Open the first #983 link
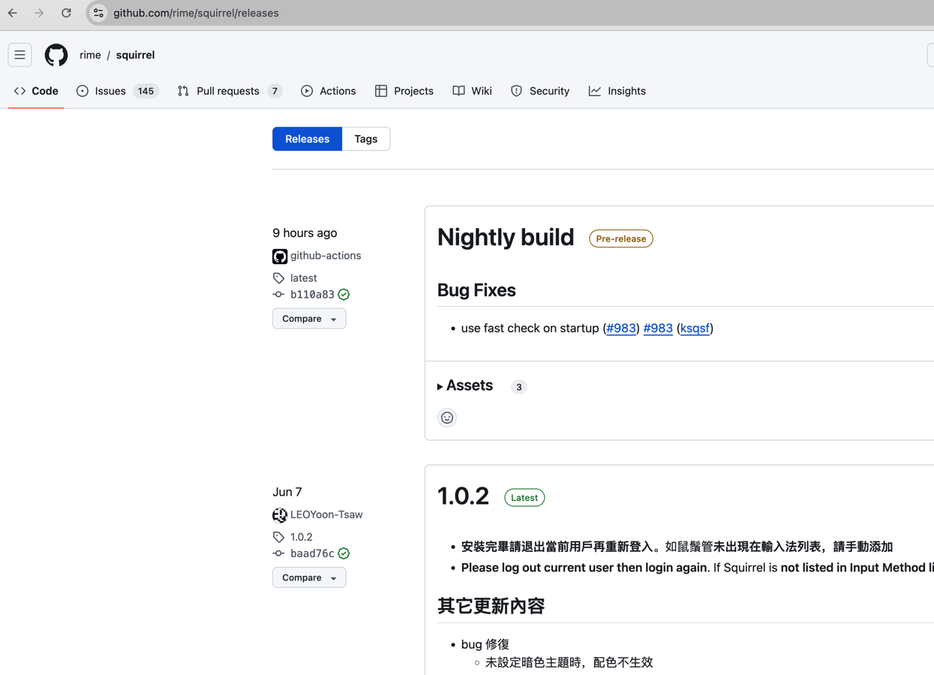This screenshot has width=934, height=675. (x=621, y=328)
